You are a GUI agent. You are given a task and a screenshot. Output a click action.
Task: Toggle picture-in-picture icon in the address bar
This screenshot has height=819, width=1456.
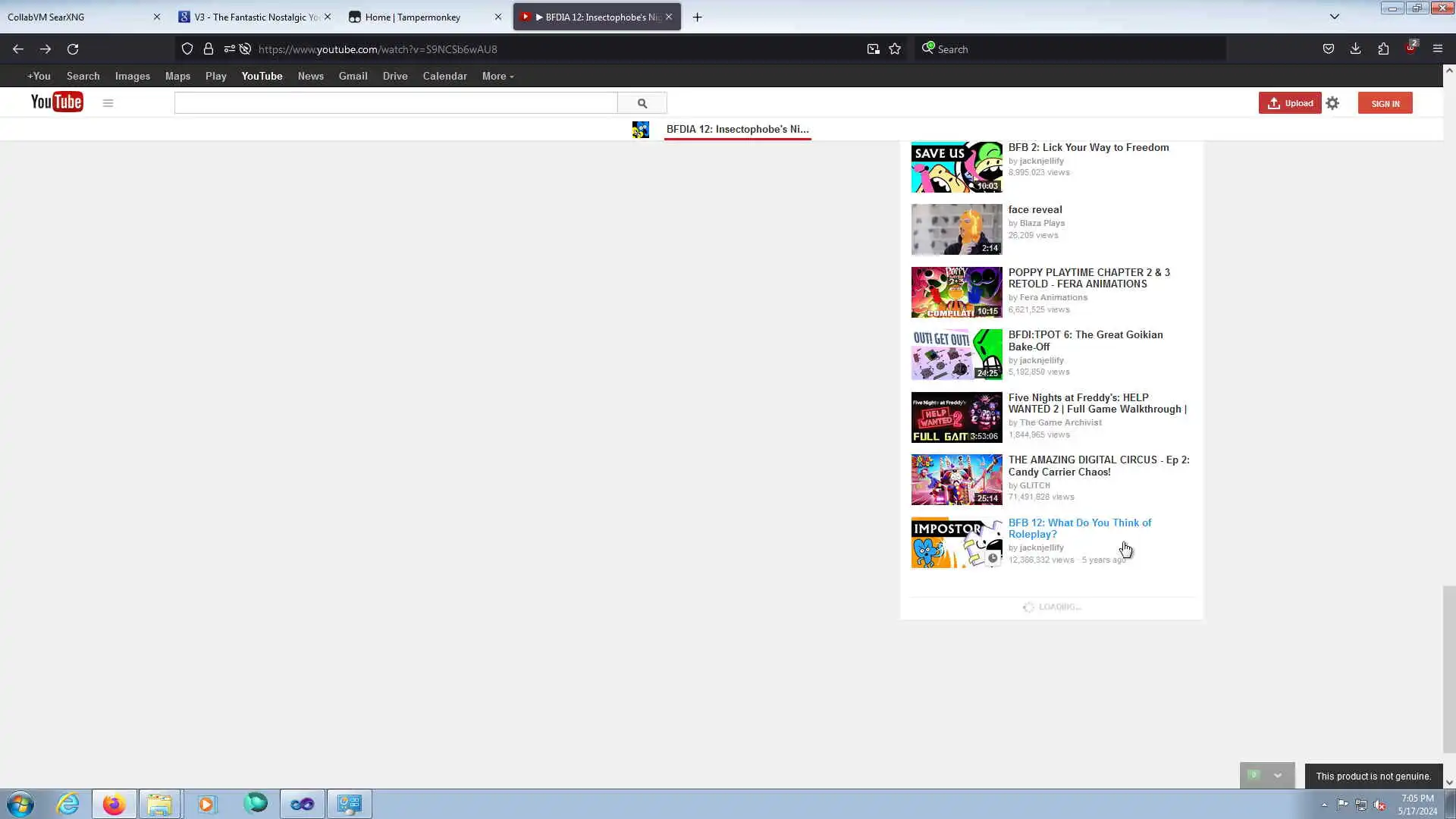873,49
